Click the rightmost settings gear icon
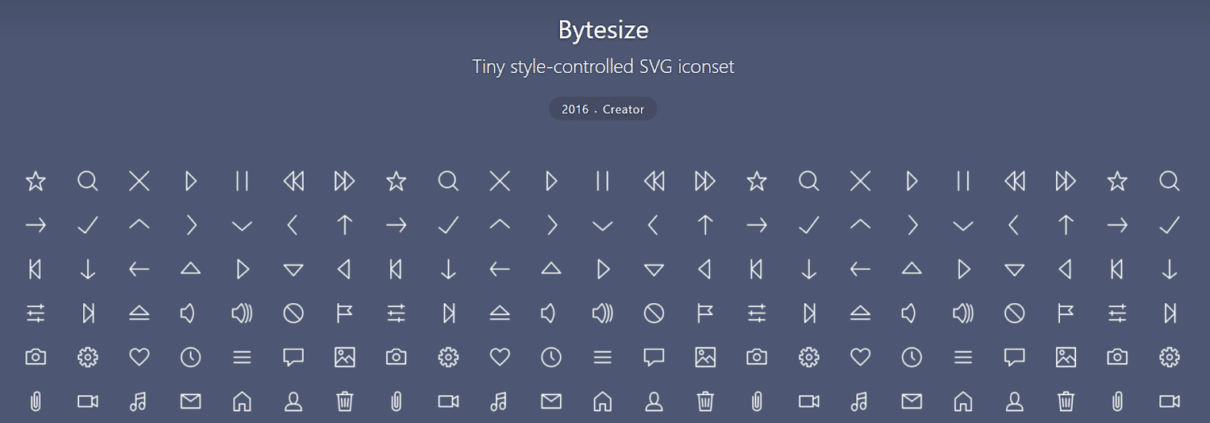Image resolution: width=1210 pixels, height=423 pixels. click(1169, 357)
